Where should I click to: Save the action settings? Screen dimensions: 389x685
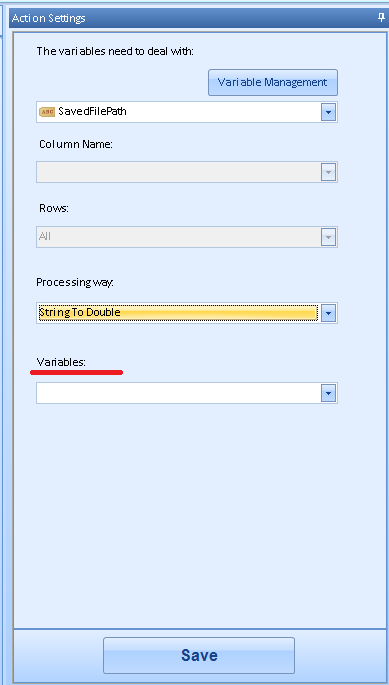(199, 655)
